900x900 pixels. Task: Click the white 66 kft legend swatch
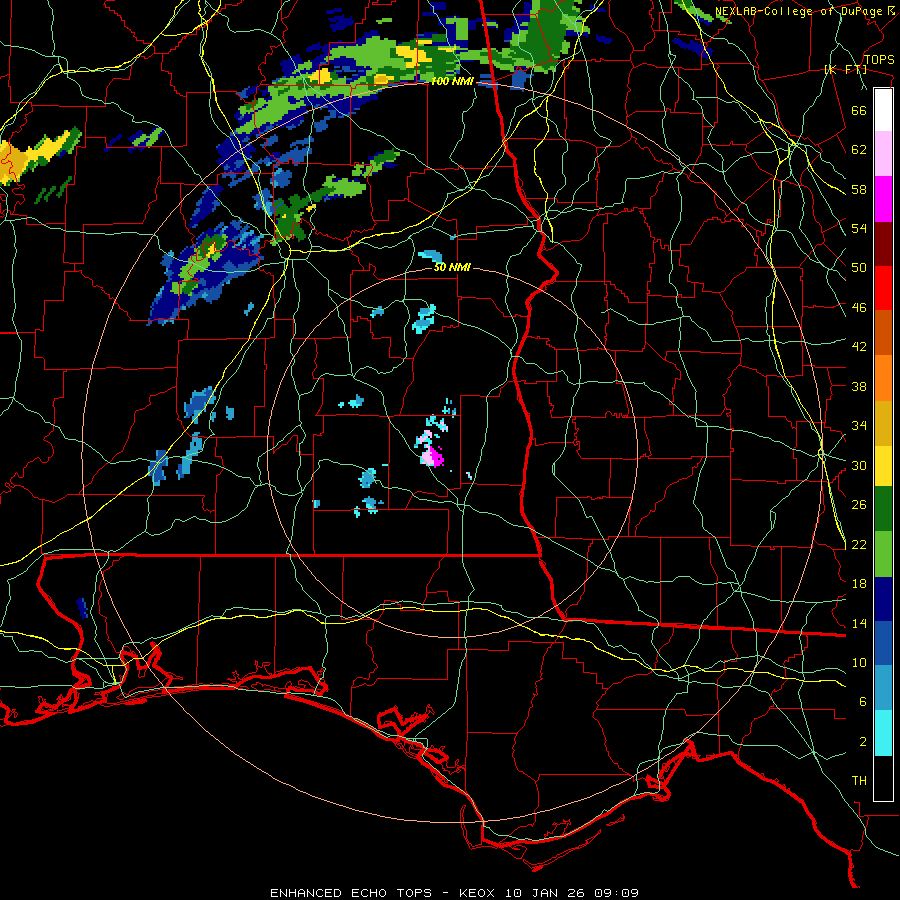(883, 110)
